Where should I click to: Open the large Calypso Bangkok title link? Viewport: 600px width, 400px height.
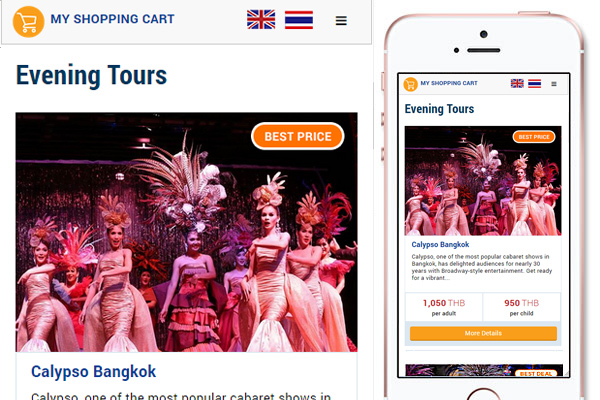tap(93, 371)
